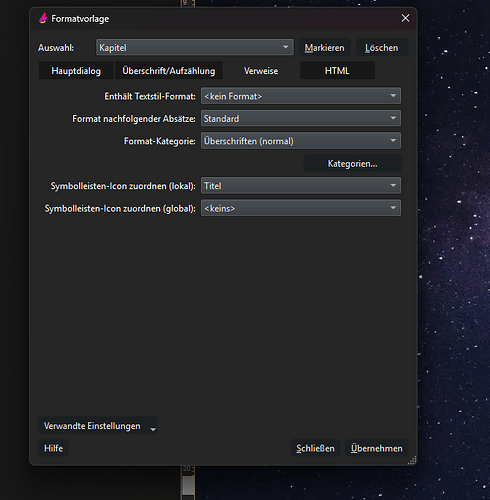The width and height of the screenshot is (490, 500).
Task: Open the Format-Kategorie dropdown
Action: point(301,141)
